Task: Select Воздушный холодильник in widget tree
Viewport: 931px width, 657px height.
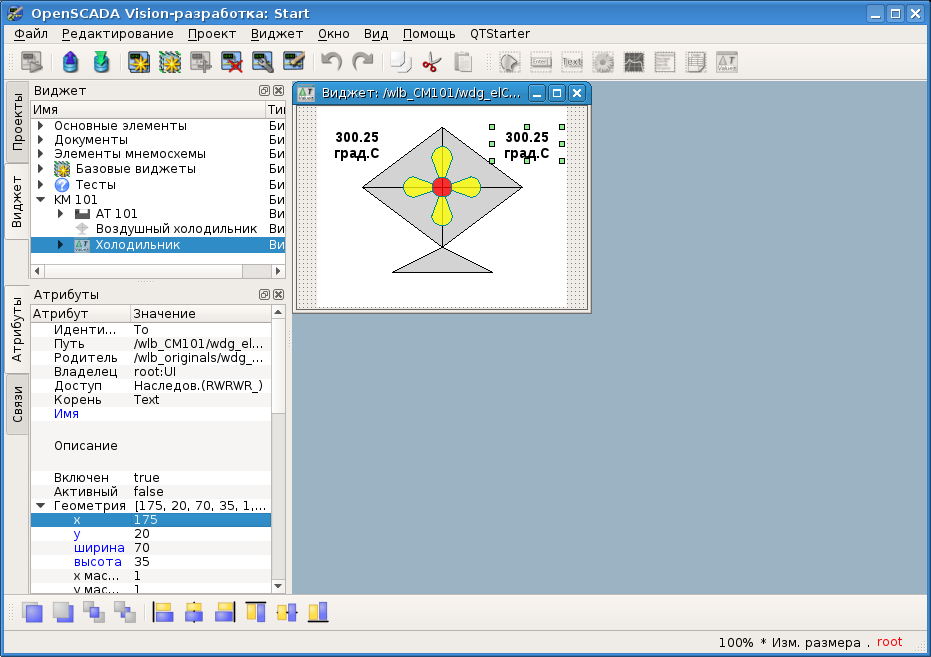Action: (x=176, y=229)
